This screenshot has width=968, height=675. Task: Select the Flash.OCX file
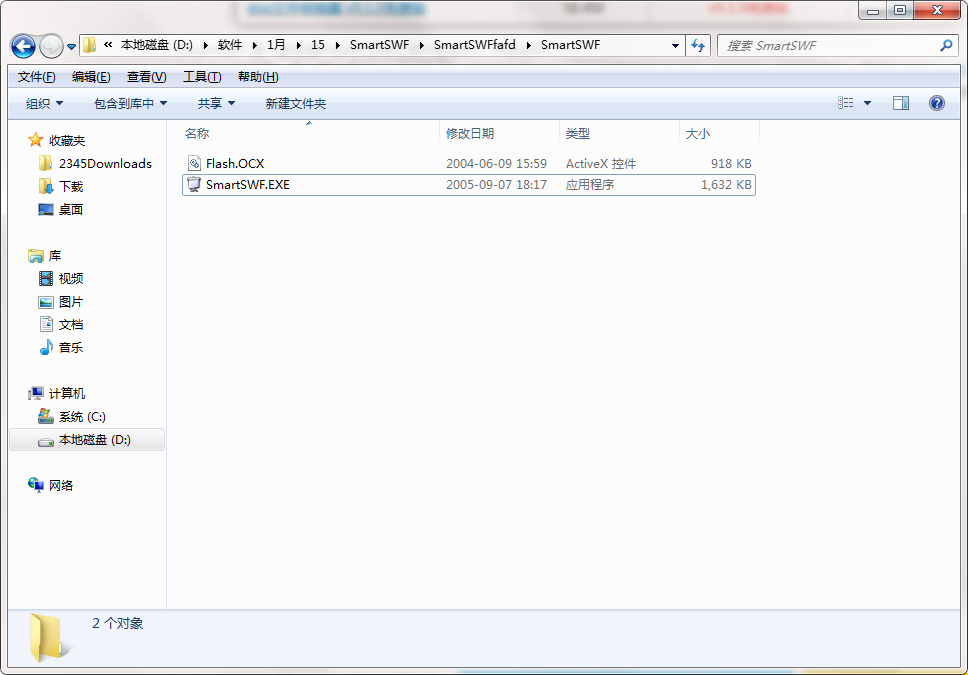235,163
